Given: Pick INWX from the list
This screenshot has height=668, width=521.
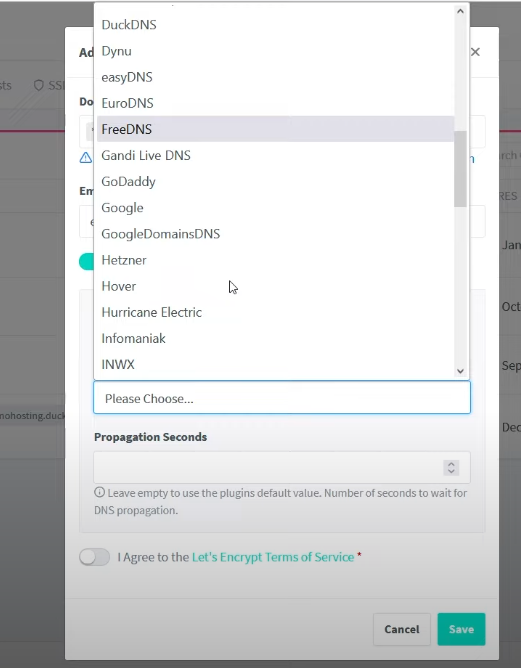Looking at the screenshot, I should pos(275,364).
